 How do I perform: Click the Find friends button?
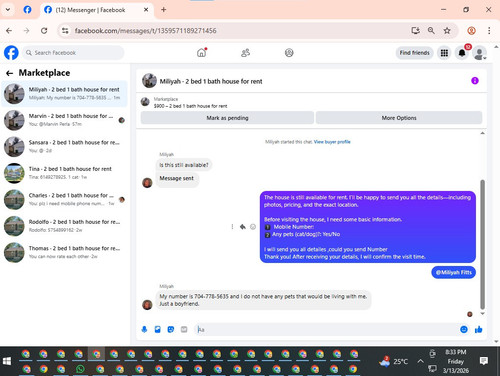(414, 53)
